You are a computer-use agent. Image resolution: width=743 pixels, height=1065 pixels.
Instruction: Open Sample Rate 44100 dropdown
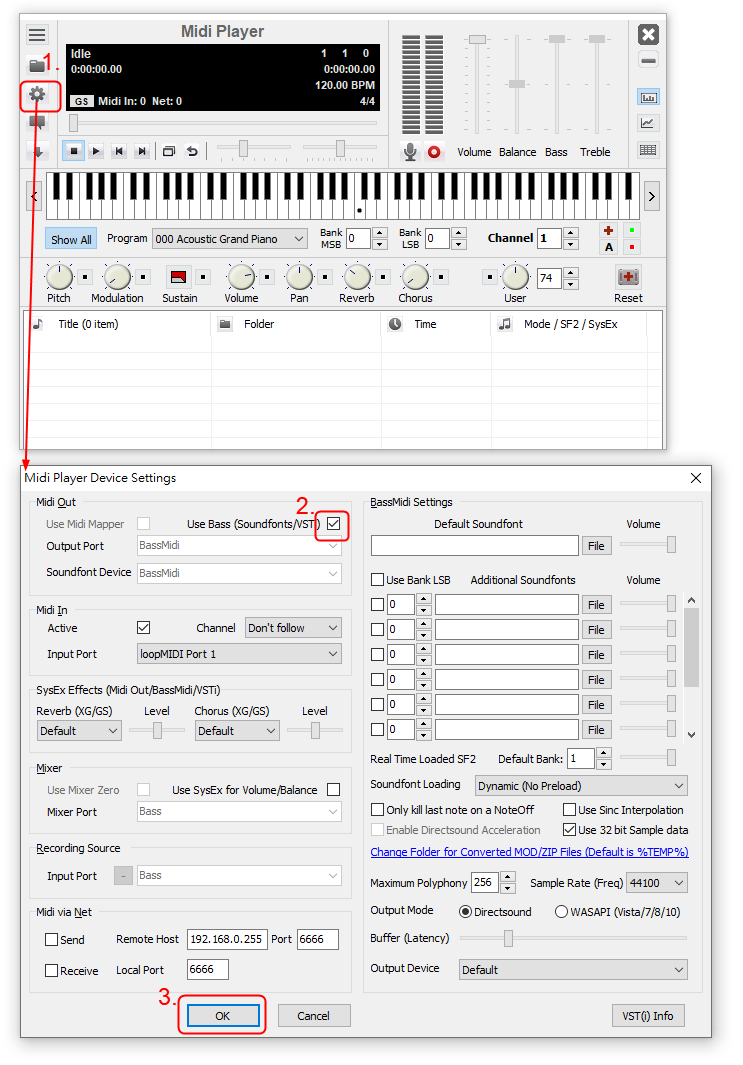tap(656, 883)
